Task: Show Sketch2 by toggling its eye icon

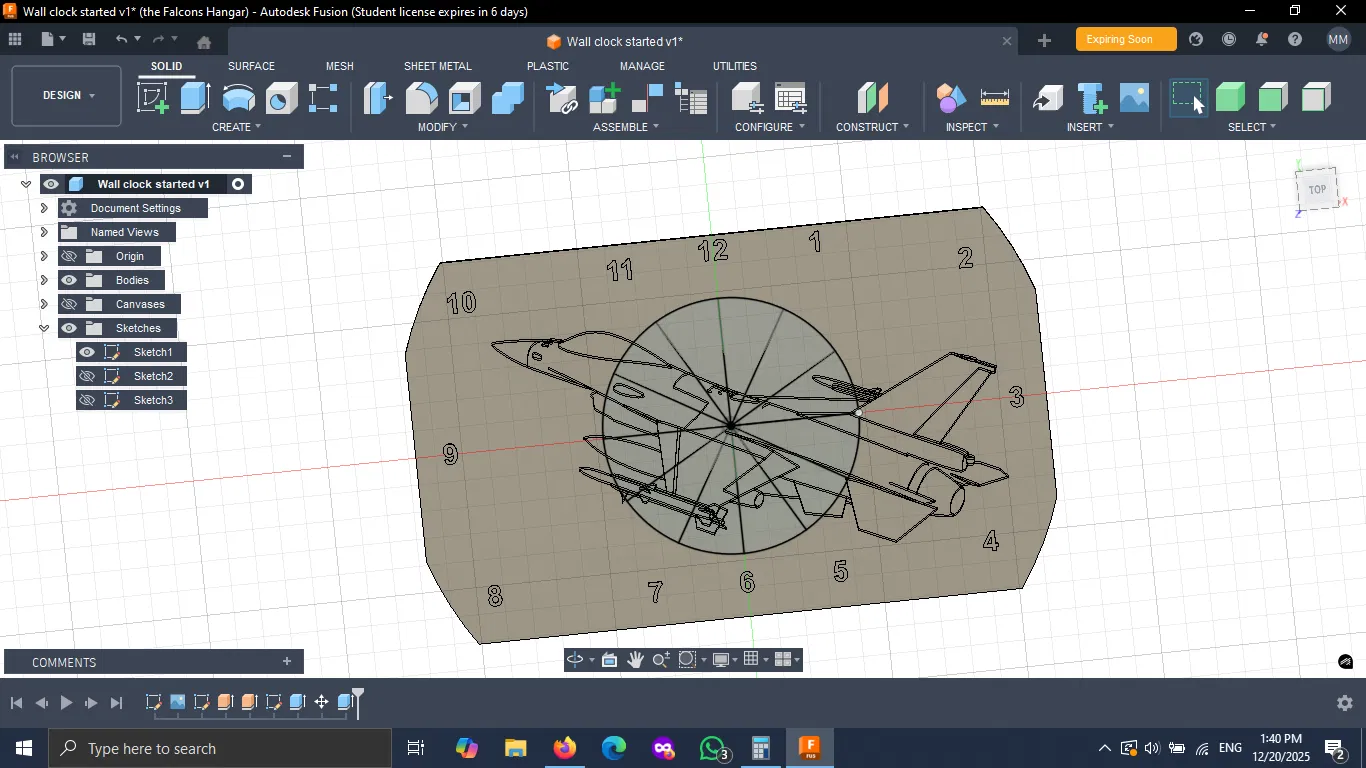Action: pos(87,376)
